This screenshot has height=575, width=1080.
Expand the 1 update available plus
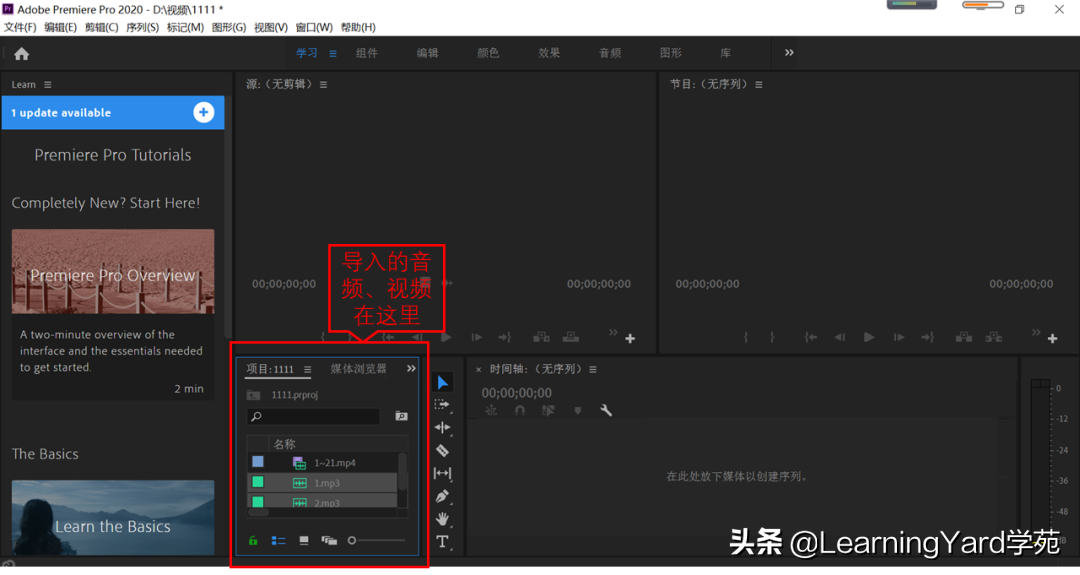[203, 112]
